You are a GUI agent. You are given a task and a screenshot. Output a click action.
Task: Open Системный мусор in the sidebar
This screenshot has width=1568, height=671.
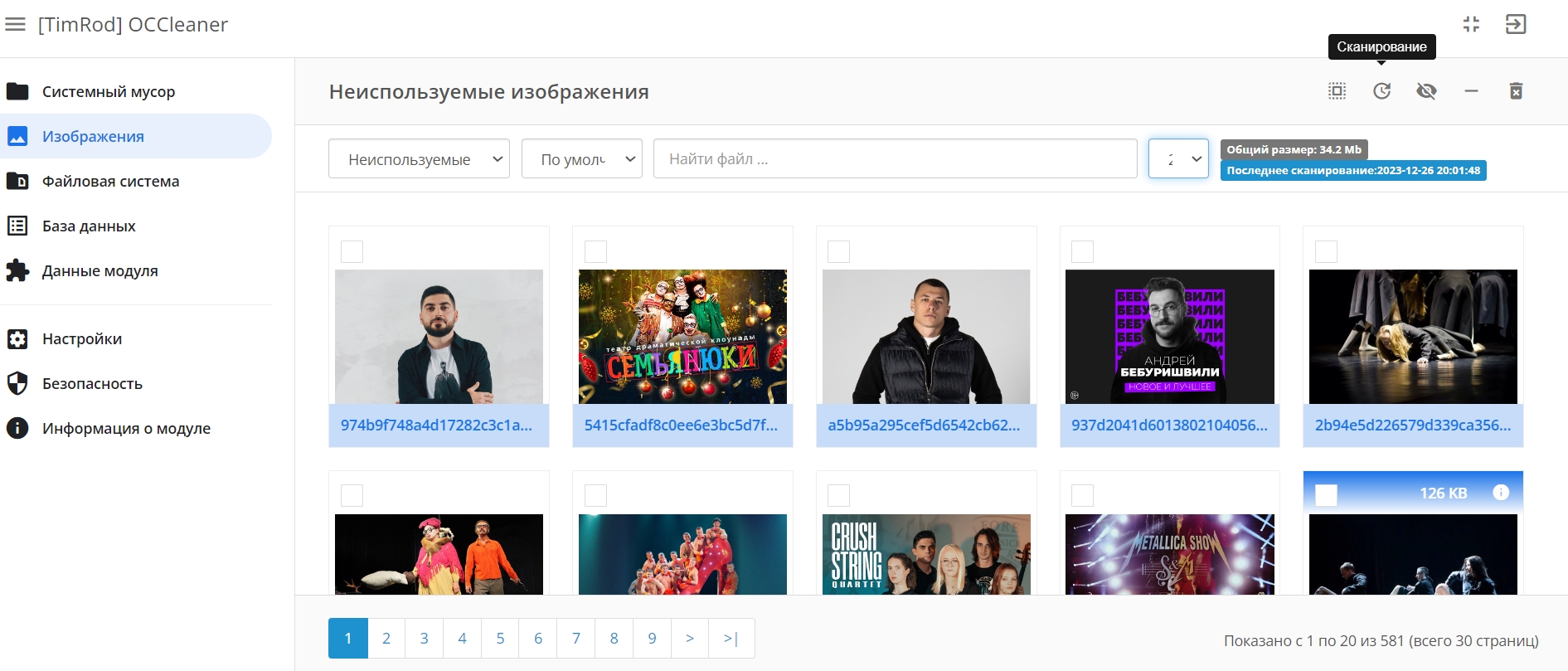click(x=109, y=91)
